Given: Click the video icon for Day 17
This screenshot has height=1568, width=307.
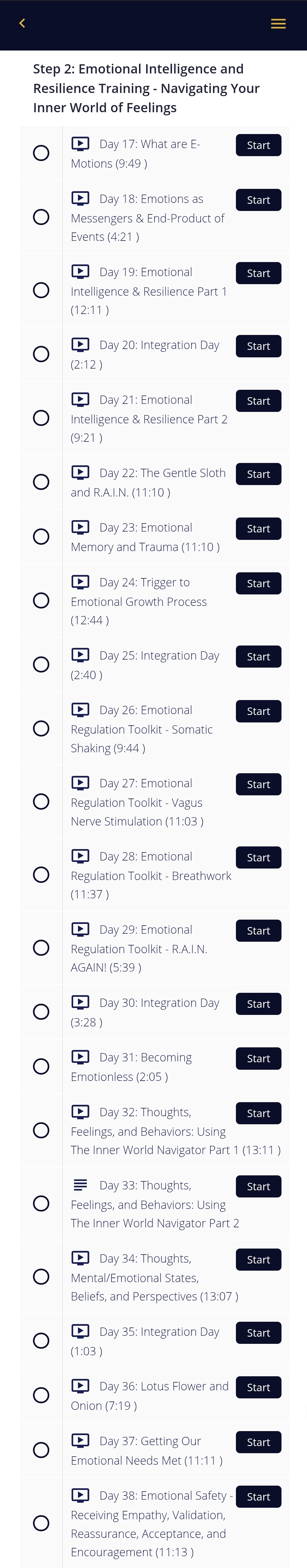Looking at the screenshot, I should click(x=80, y=144).
